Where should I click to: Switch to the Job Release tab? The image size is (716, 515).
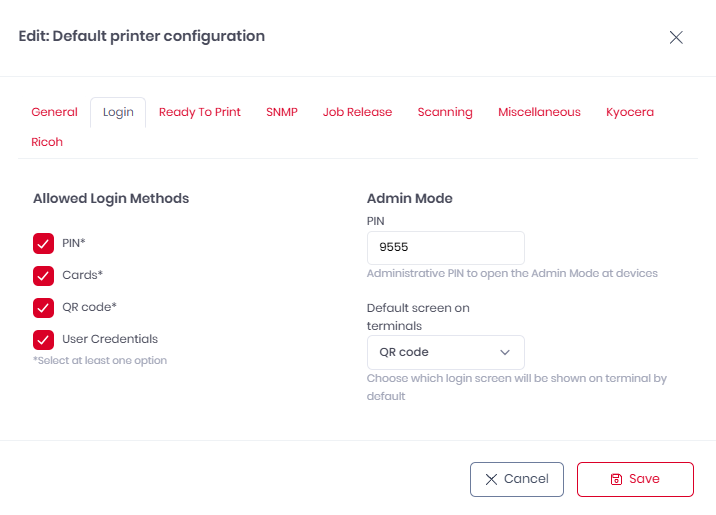[357, 112]
